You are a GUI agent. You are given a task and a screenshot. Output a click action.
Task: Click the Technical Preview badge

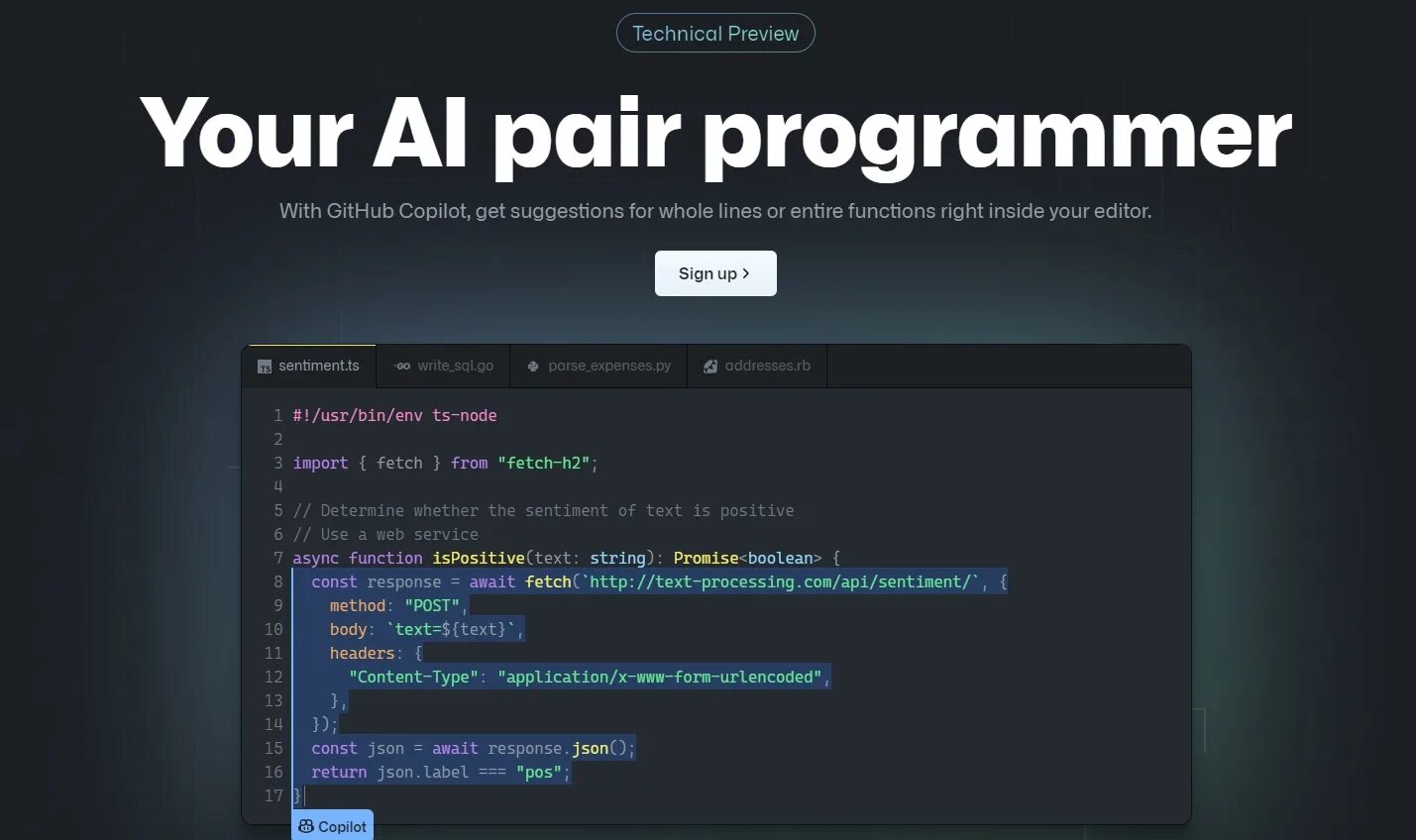715,33
